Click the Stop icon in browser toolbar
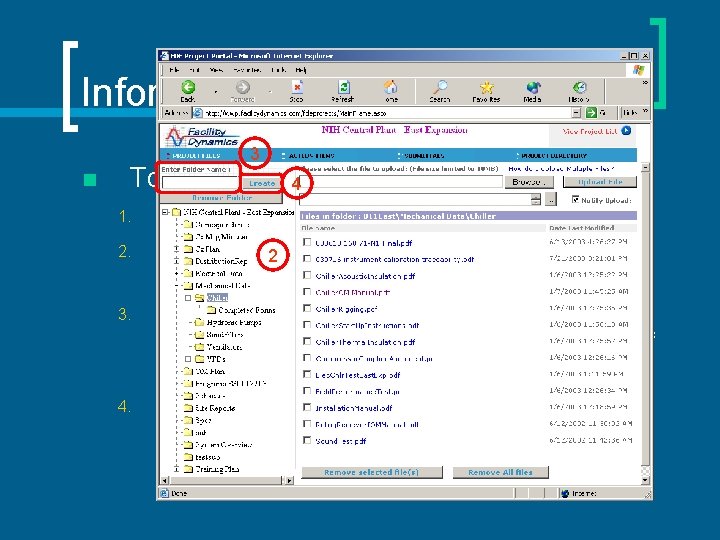The image size is (720, 540). [x=297, y=87]
